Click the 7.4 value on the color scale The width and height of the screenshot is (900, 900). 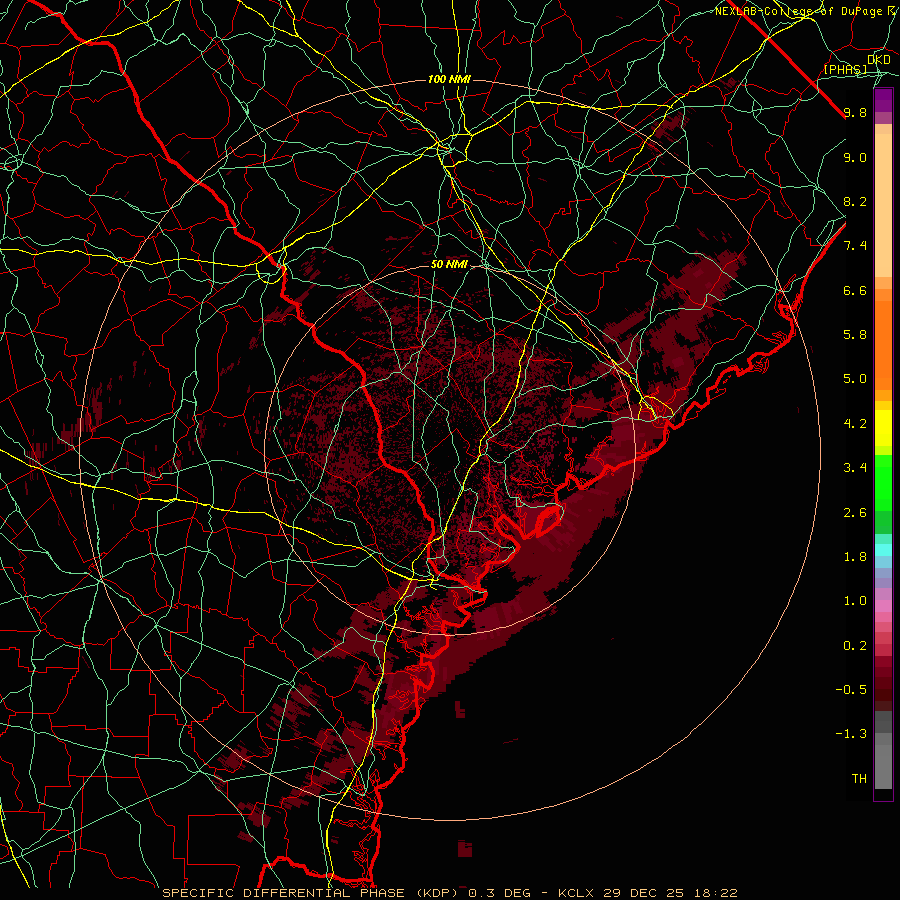click(x=855, y=246)
